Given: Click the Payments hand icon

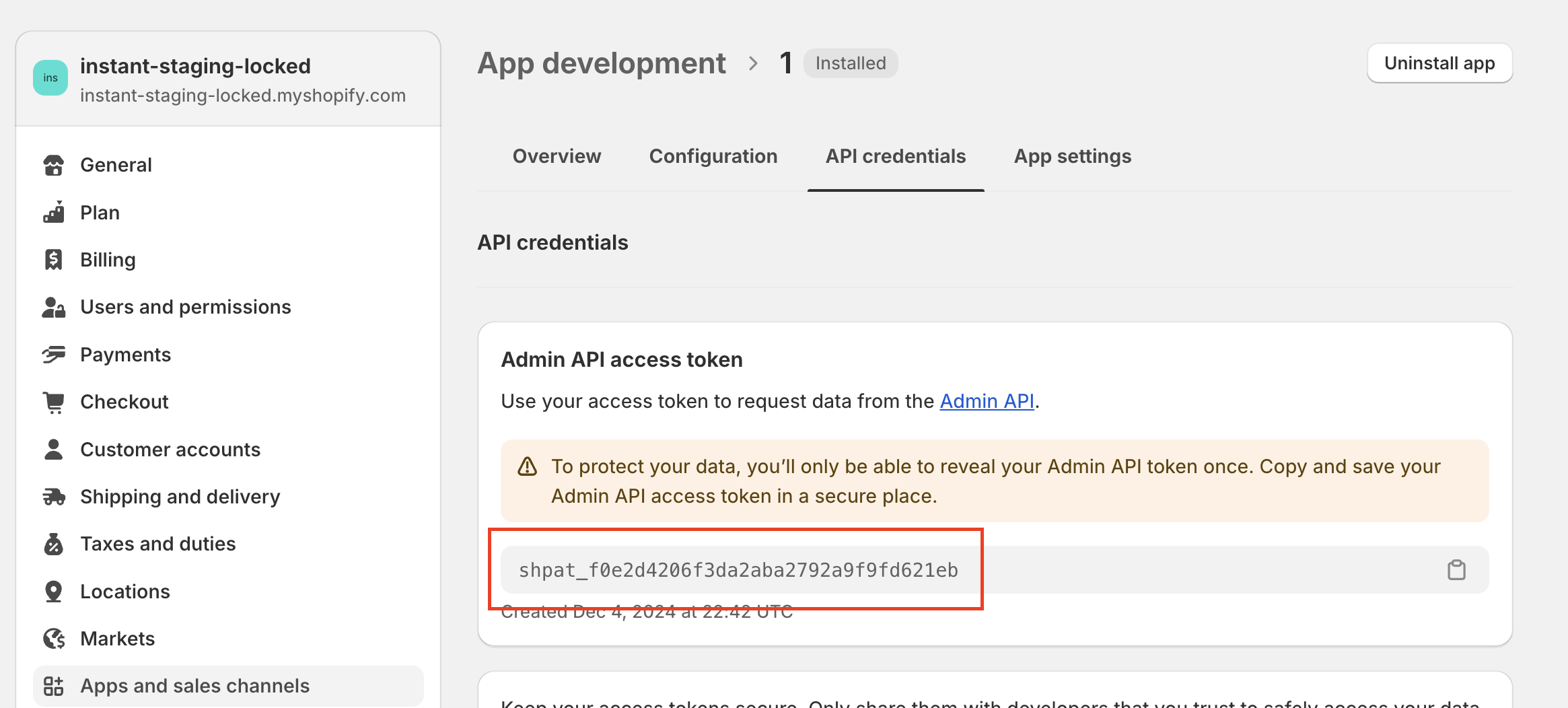Looking at the screenshot, I should point(53,355).
